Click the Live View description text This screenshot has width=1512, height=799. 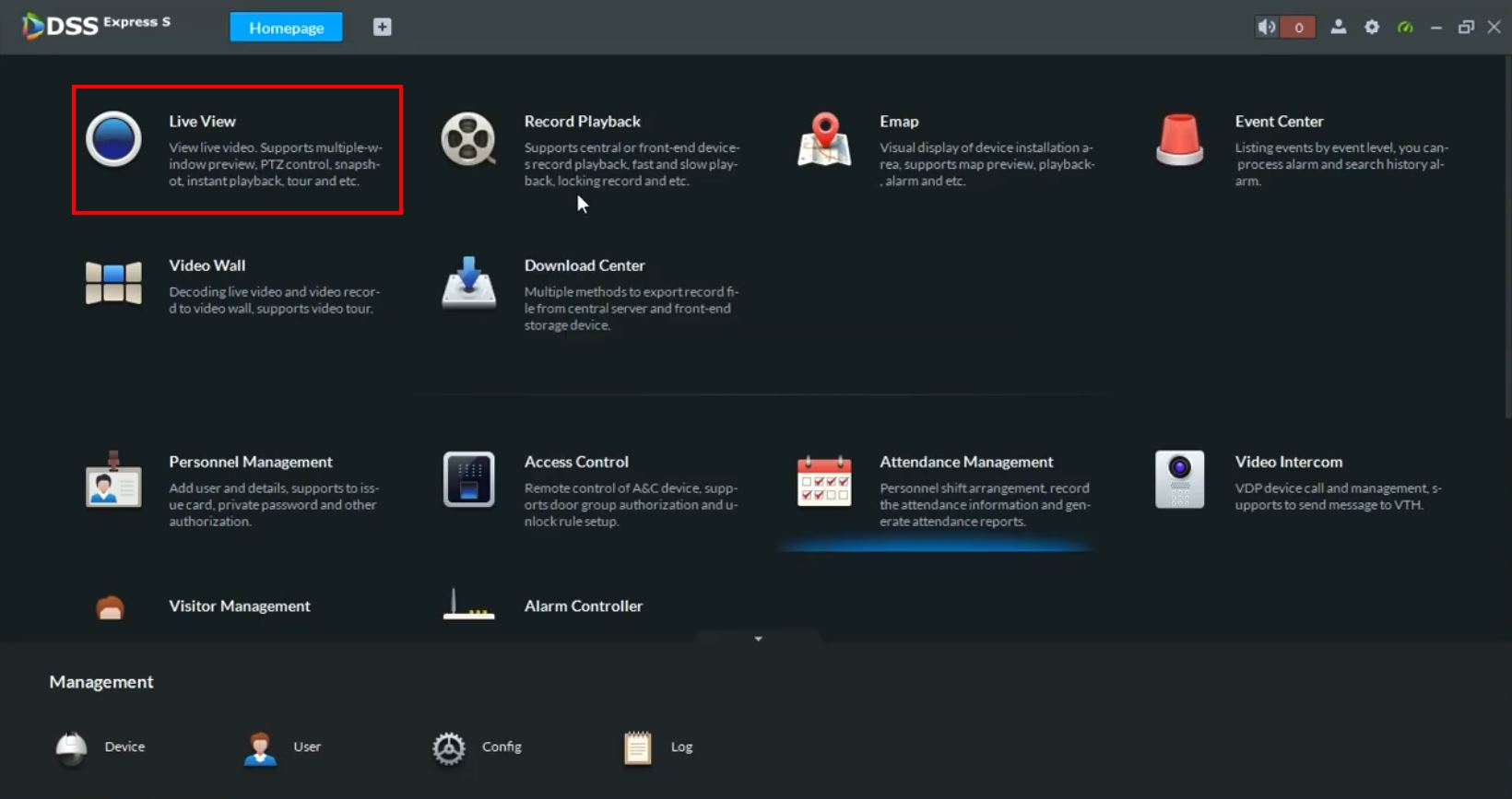tap(276, 164)
